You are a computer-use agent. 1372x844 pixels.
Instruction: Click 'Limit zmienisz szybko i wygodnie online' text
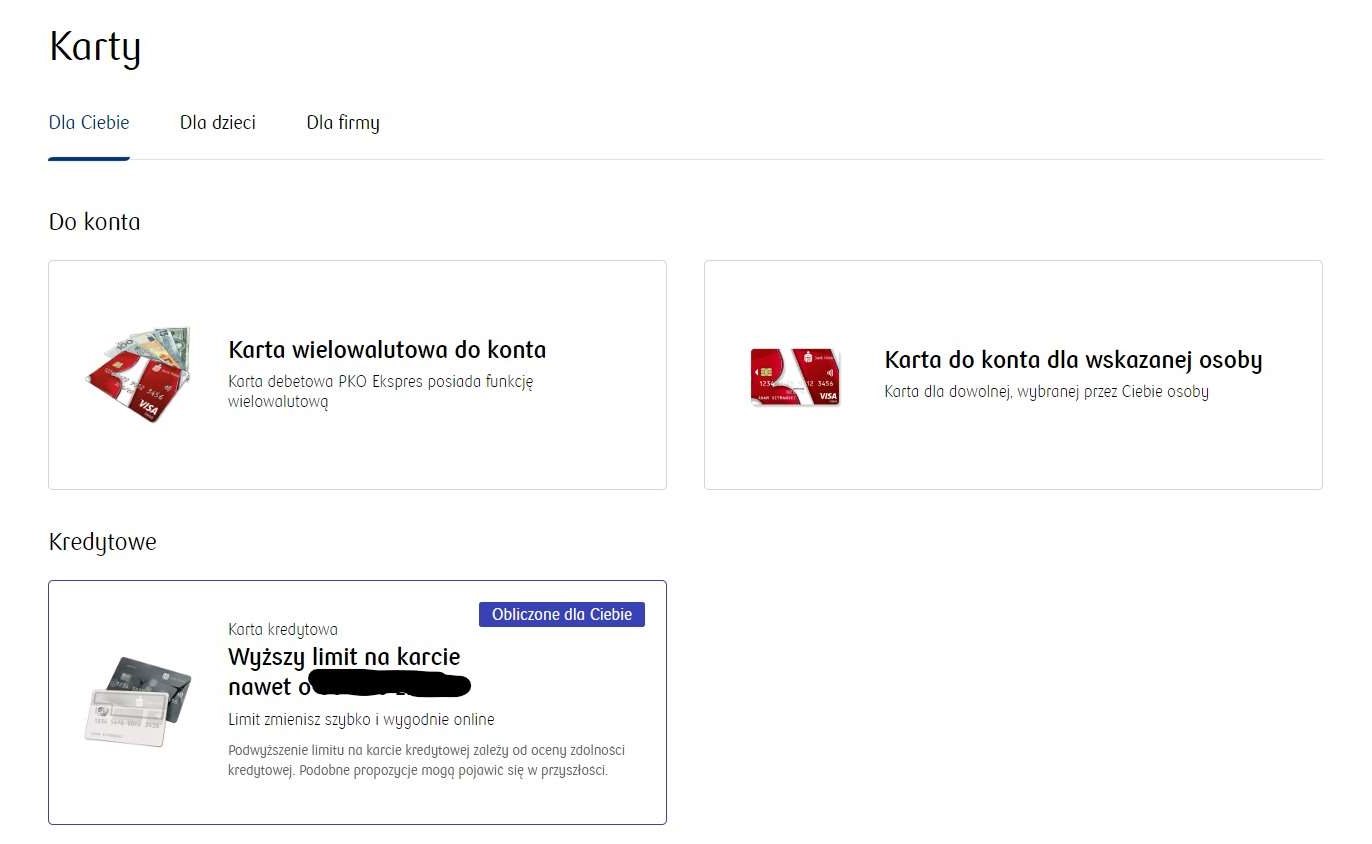point(361,720)
